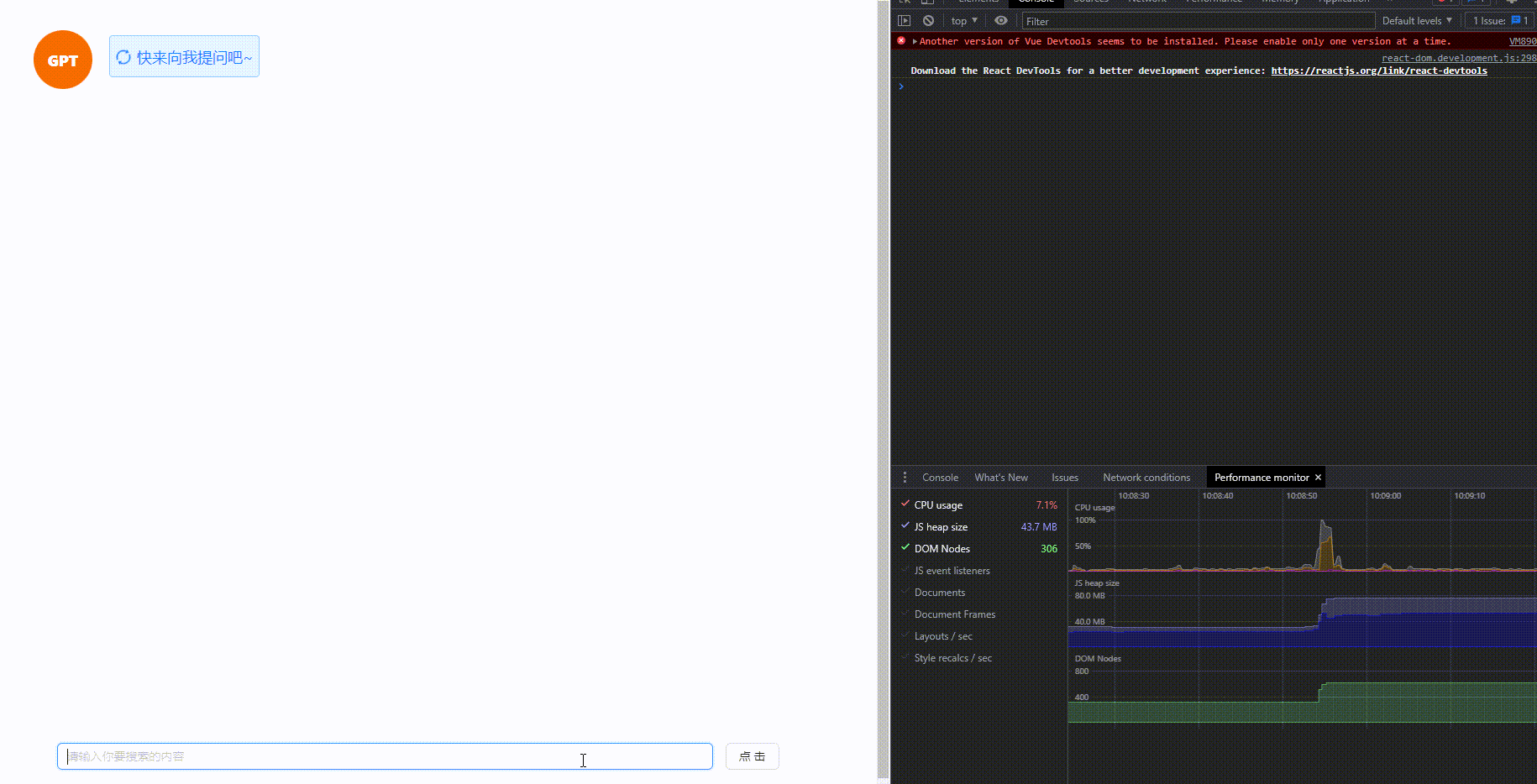Click the 点击 search button

coord(752,755)
